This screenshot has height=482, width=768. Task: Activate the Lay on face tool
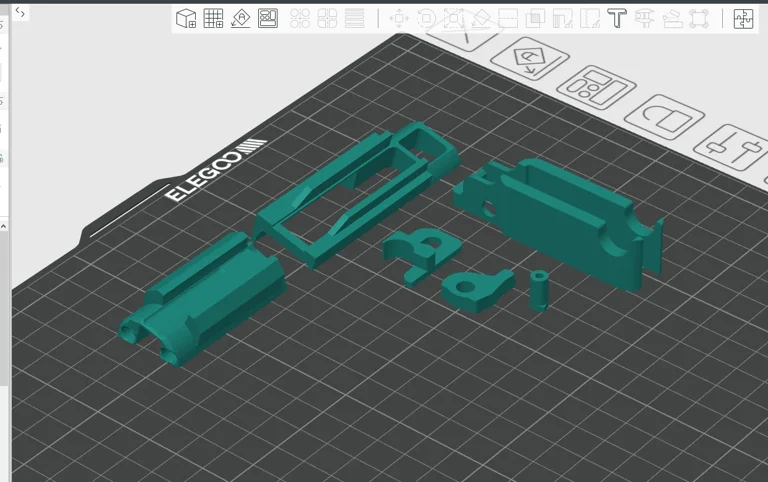point(481,18)
